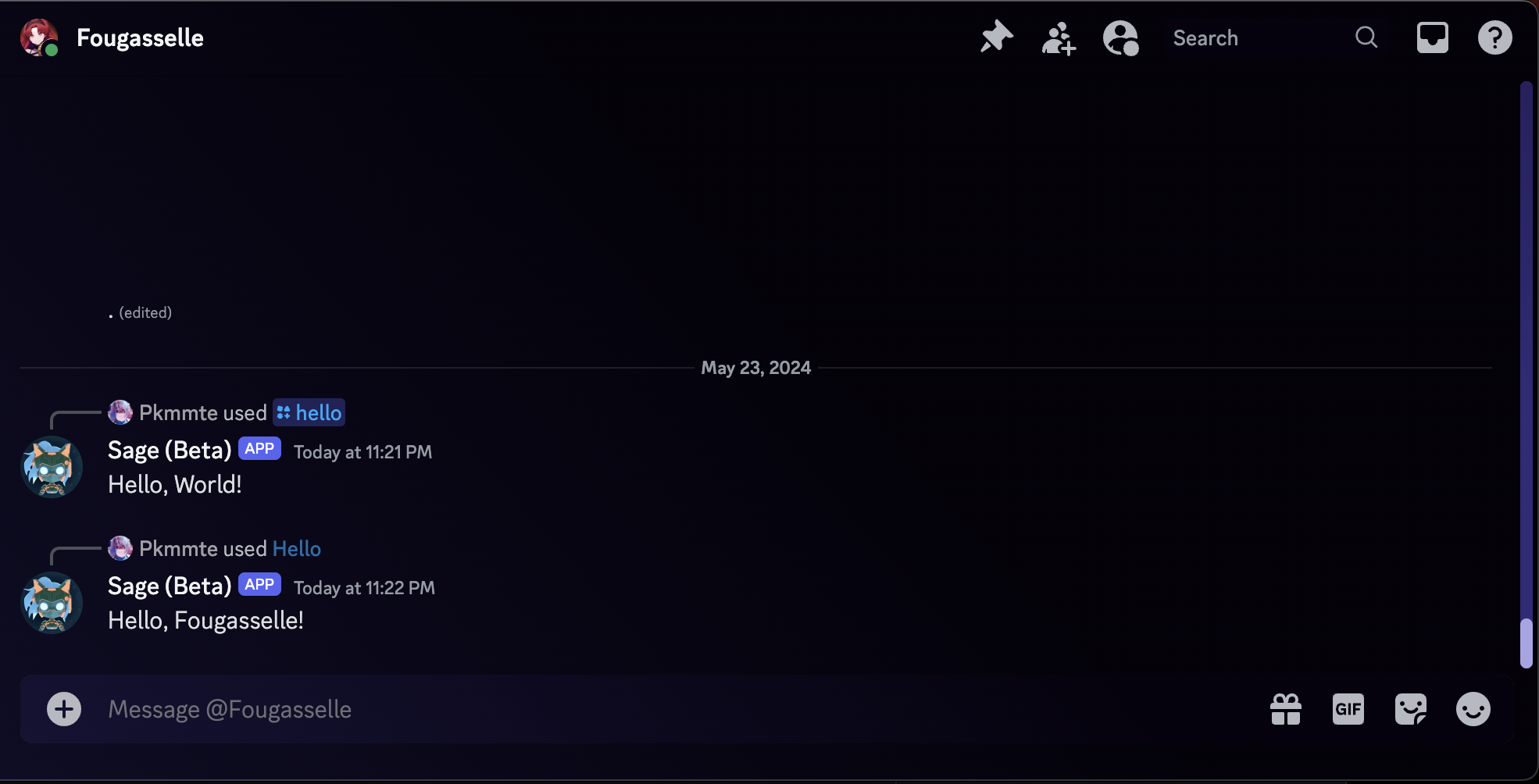Click the Today at 11:21 PM timestamp
1539x784 pixels.
point(362,452)
